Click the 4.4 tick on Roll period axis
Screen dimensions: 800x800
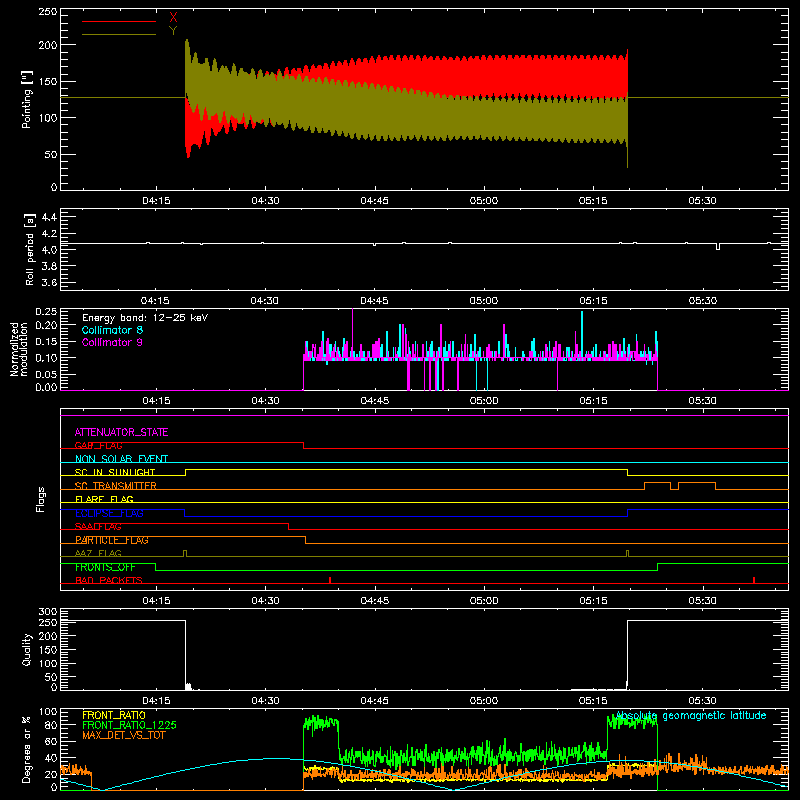pos(49,217)
